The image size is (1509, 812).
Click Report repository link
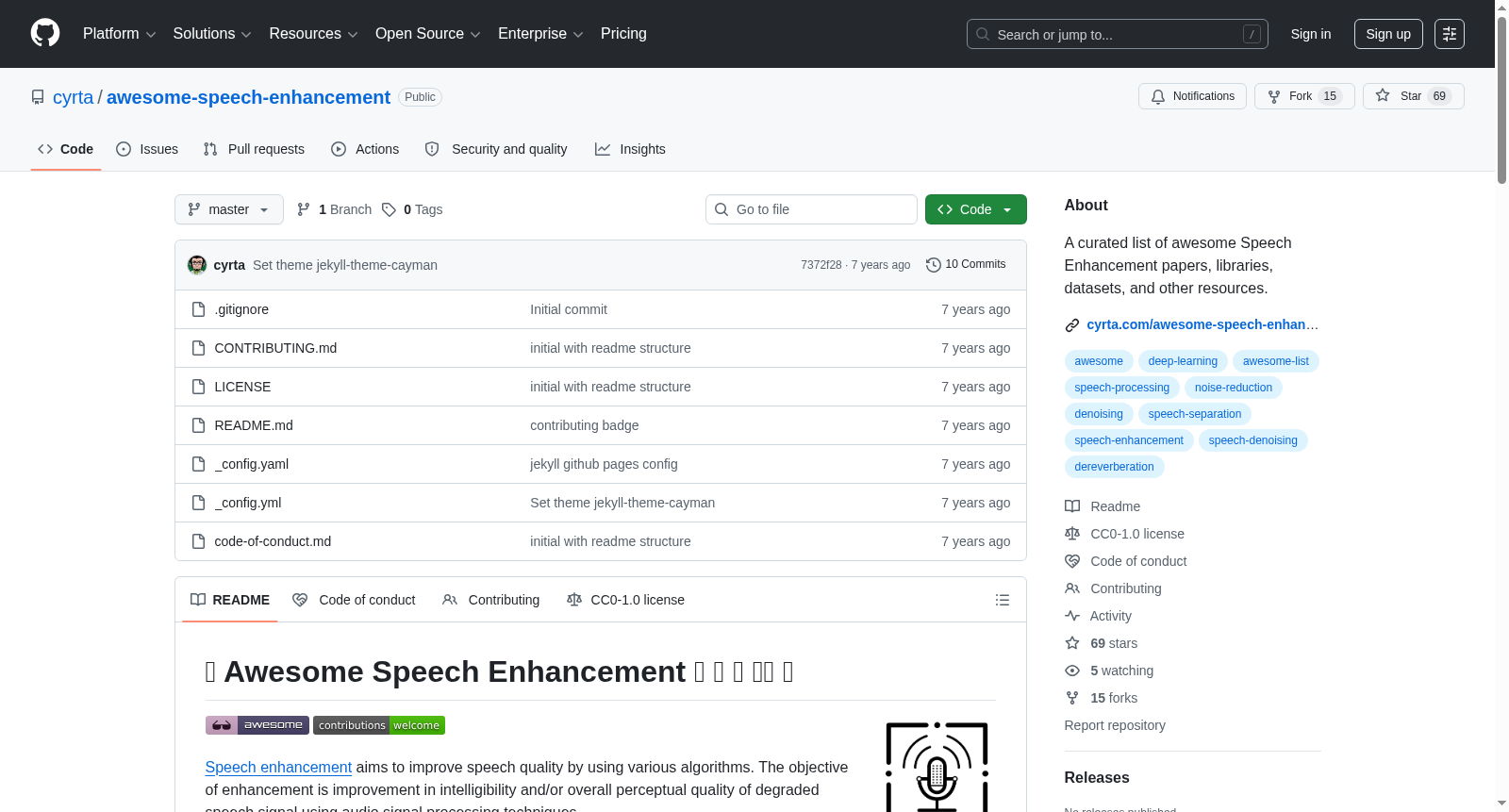pyautogui.click(x=1115, y=725)
